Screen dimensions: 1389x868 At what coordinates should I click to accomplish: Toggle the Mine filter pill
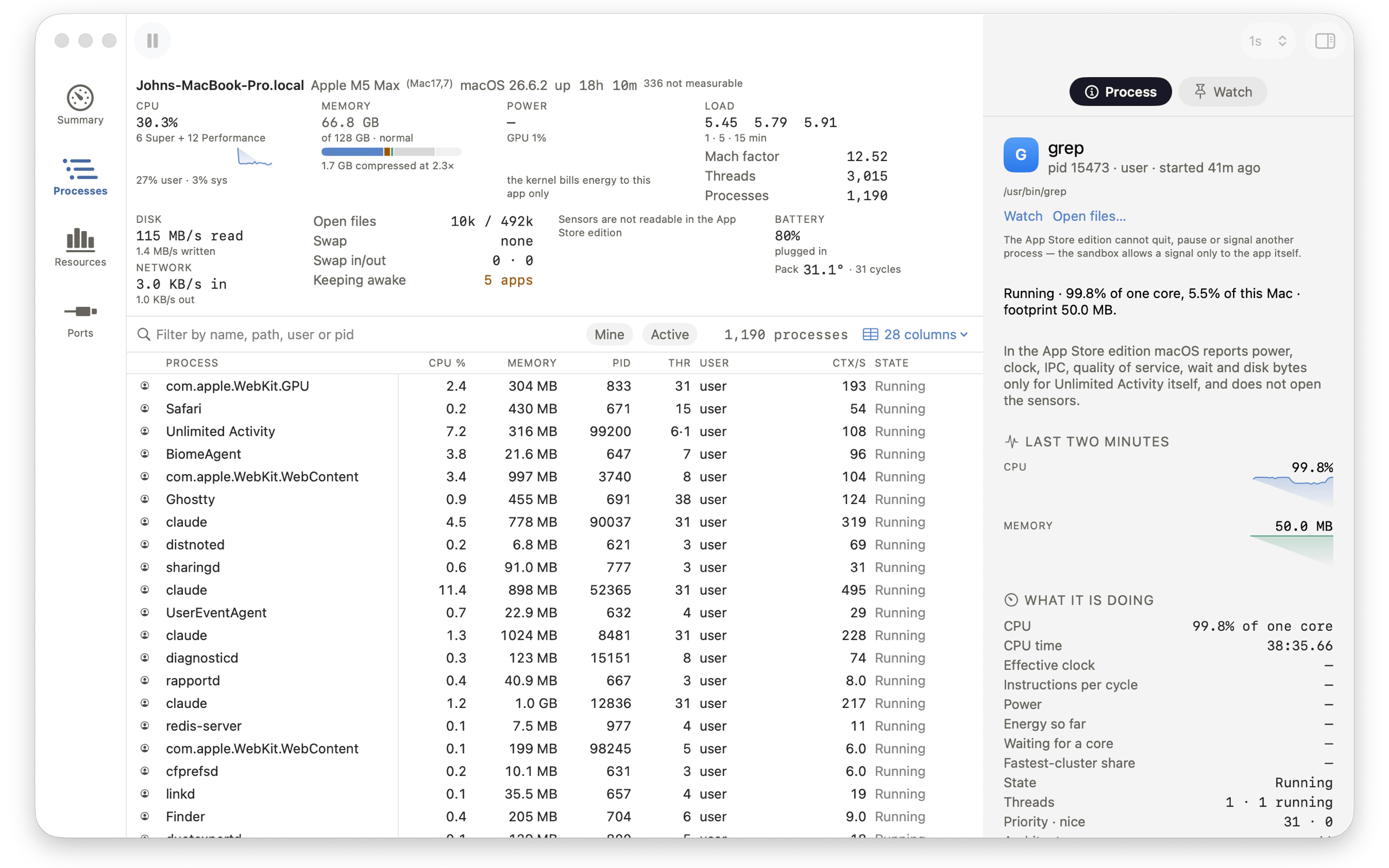(609, 334)
